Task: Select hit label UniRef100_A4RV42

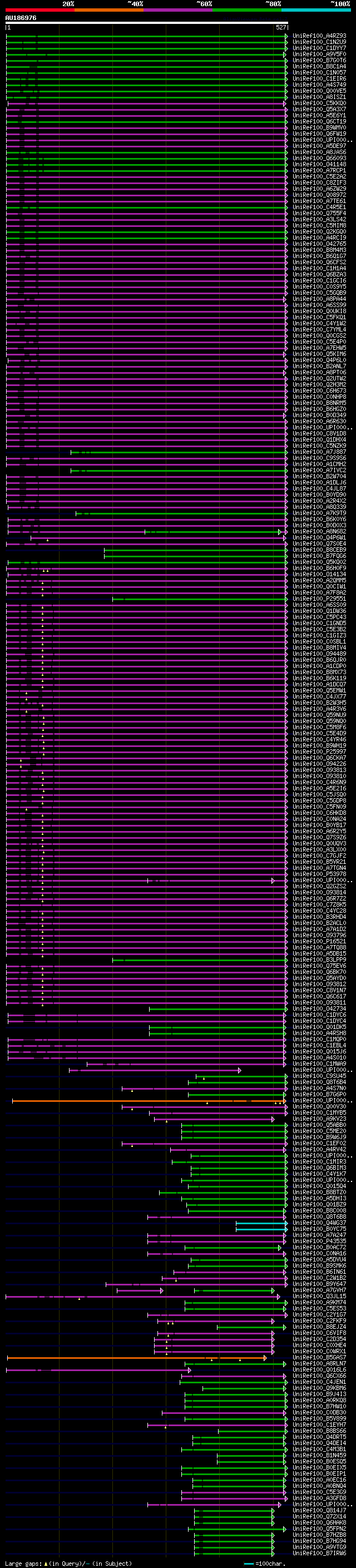Action: [319, 1149]
